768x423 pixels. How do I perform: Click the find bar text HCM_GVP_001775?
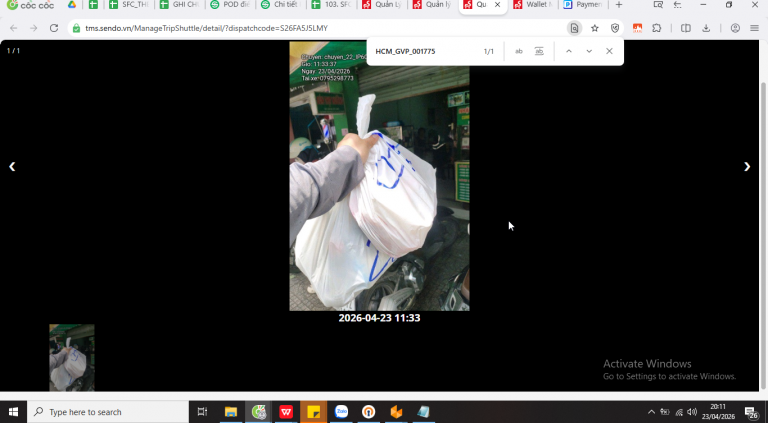pyautogui.click(x=405, y=51)
